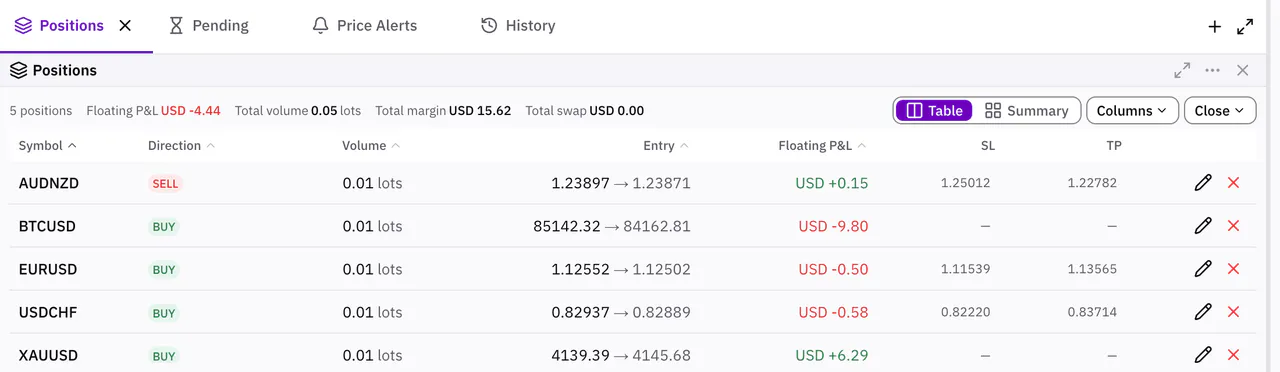This screenshot has height=372, width=1280.
Task: Click XAUUSD floating P&L USD +6.29
Action: click(x=832, y=355)
